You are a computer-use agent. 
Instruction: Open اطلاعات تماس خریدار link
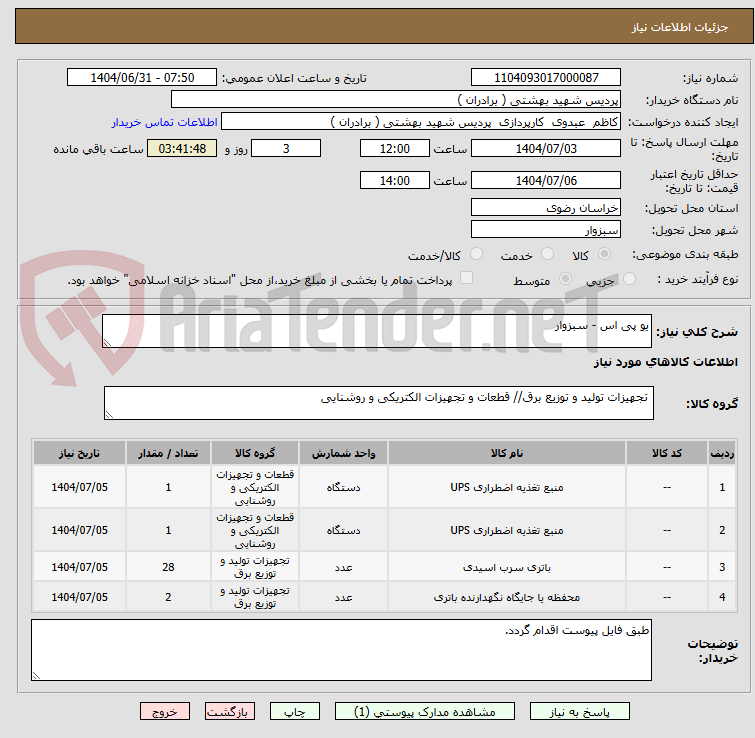(x=165, y=122)
